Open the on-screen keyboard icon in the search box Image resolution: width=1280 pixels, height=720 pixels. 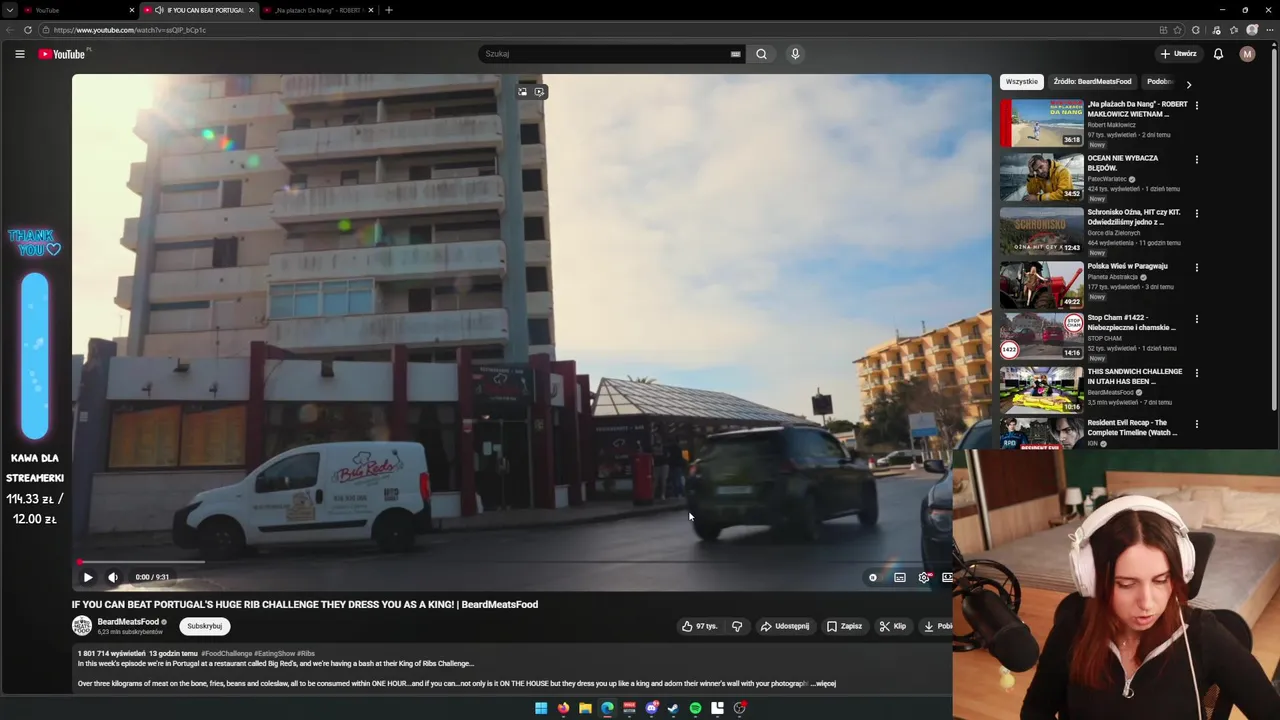click(x=735, y=54)
